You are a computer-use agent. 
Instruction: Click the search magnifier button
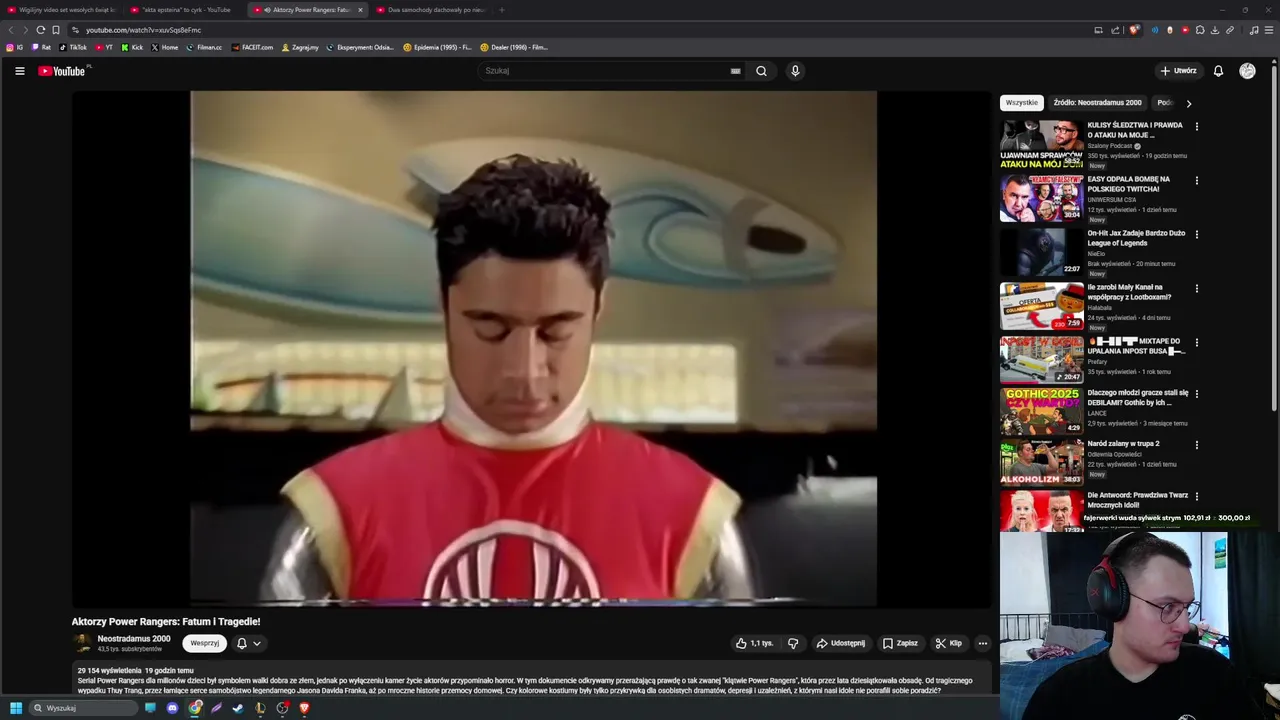[761, 71]
